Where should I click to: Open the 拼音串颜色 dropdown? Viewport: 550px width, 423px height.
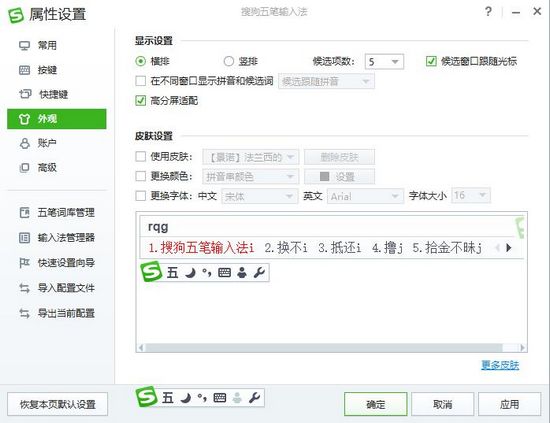[250, 176]
